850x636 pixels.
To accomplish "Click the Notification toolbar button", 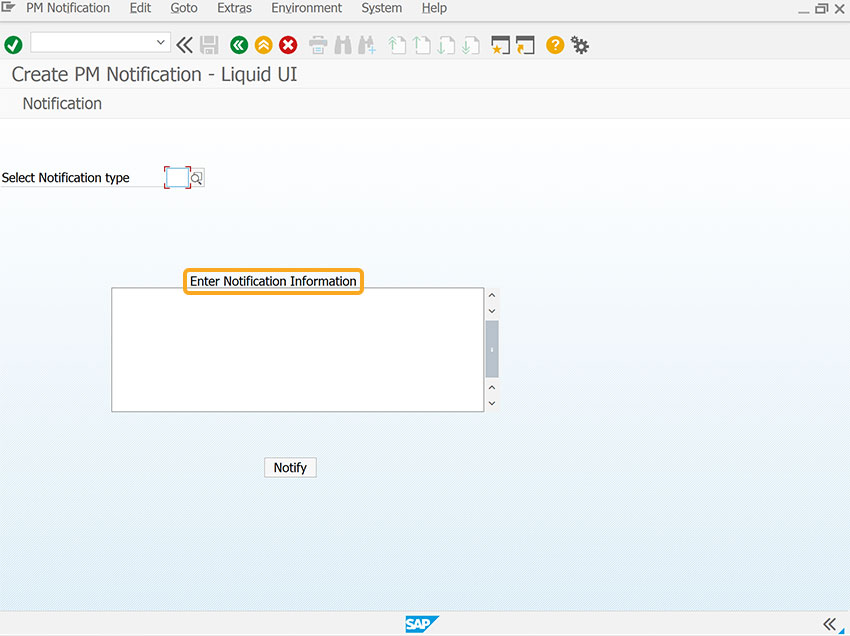I will click(x=62, y=104).
